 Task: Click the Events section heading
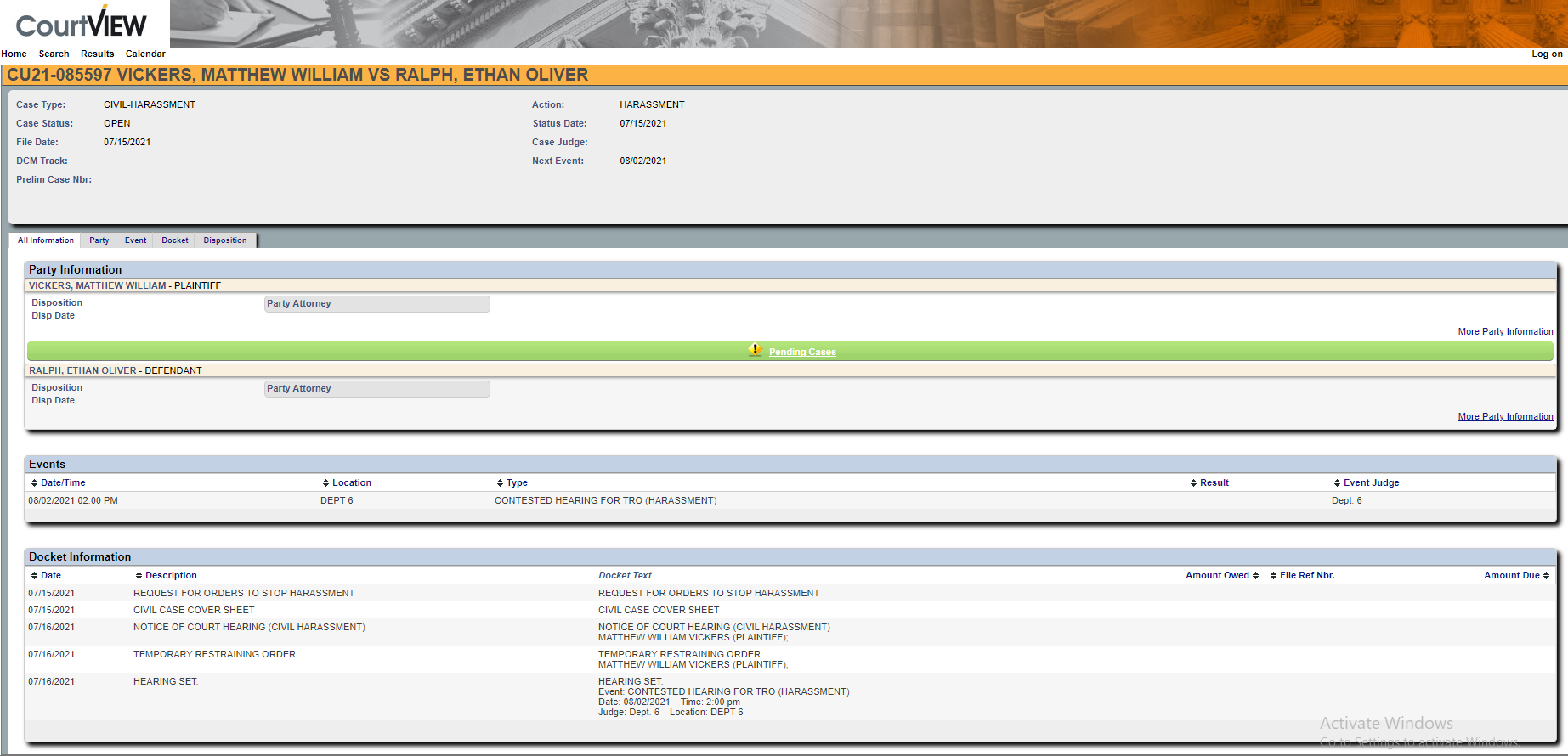[x=47, y=465]
